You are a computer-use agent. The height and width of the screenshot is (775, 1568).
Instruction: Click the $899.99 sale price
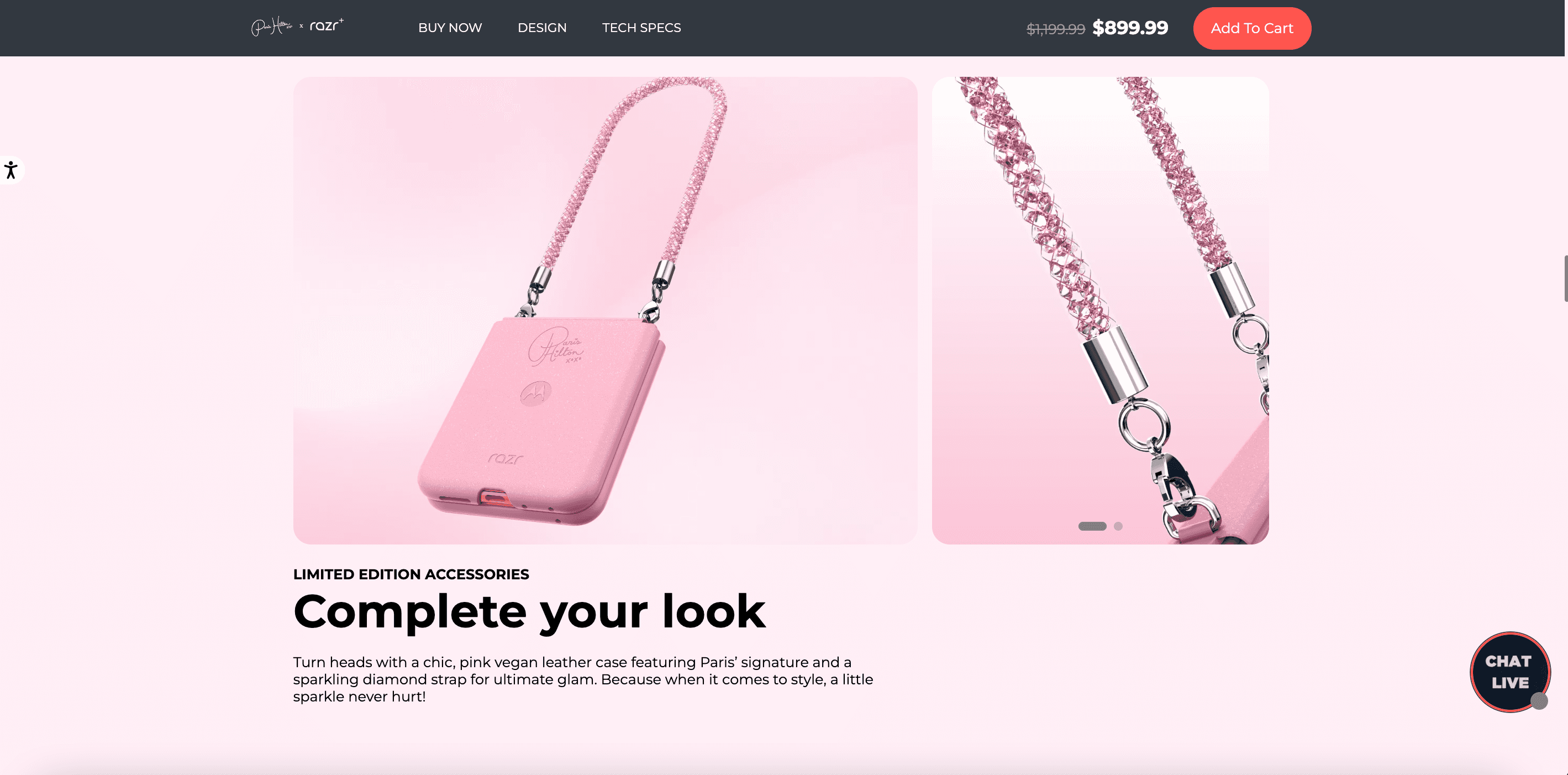tap(1130, 28)
